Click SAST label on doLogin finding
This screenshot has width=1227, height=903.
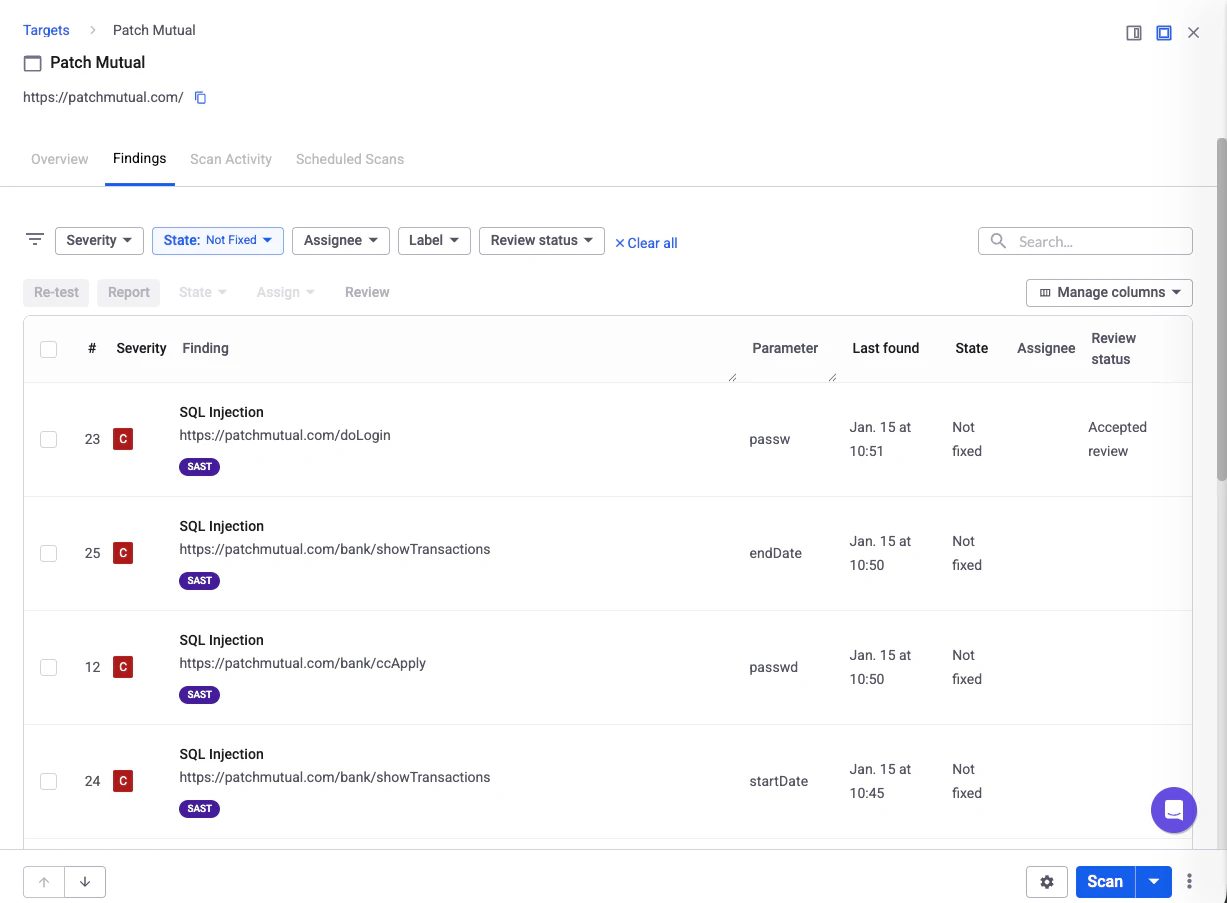199,467
